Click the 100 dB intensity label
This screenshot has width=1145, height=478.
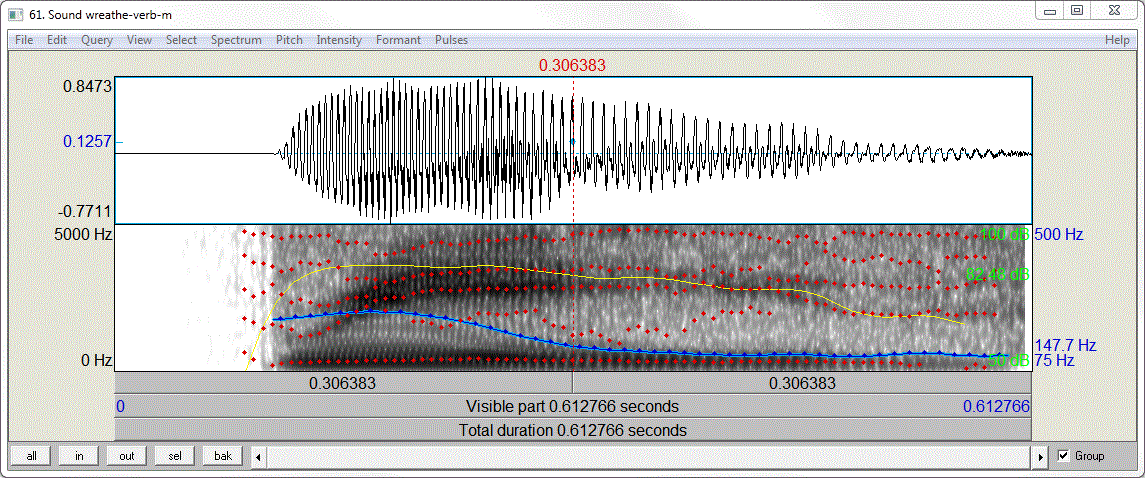(1005, 235)
